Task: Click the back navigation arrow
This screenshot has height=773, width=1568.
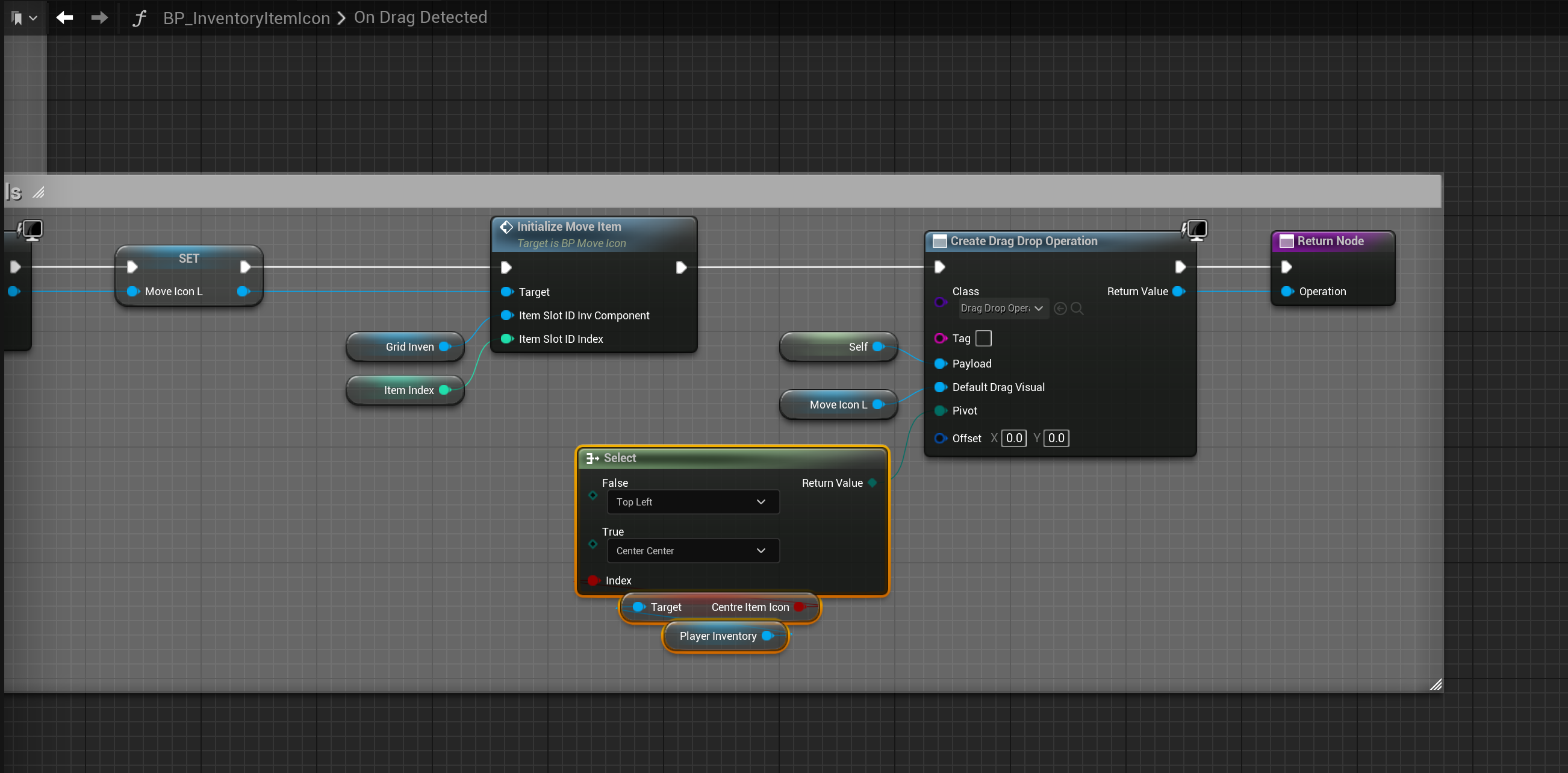Action: (64, 17)
